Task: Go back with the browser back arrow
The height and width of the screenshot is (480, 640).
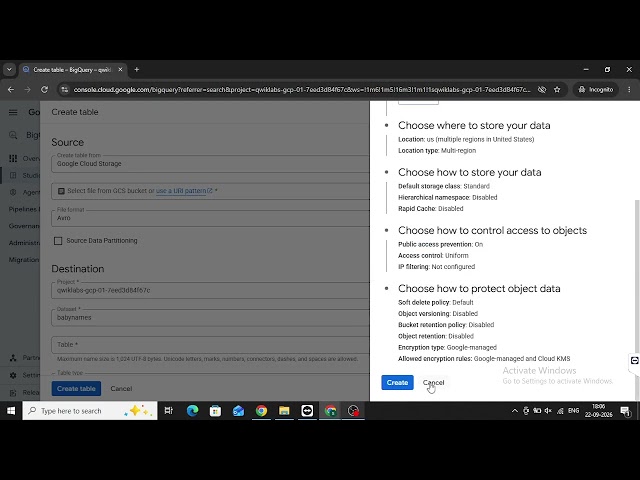Action: click(11, 89)
